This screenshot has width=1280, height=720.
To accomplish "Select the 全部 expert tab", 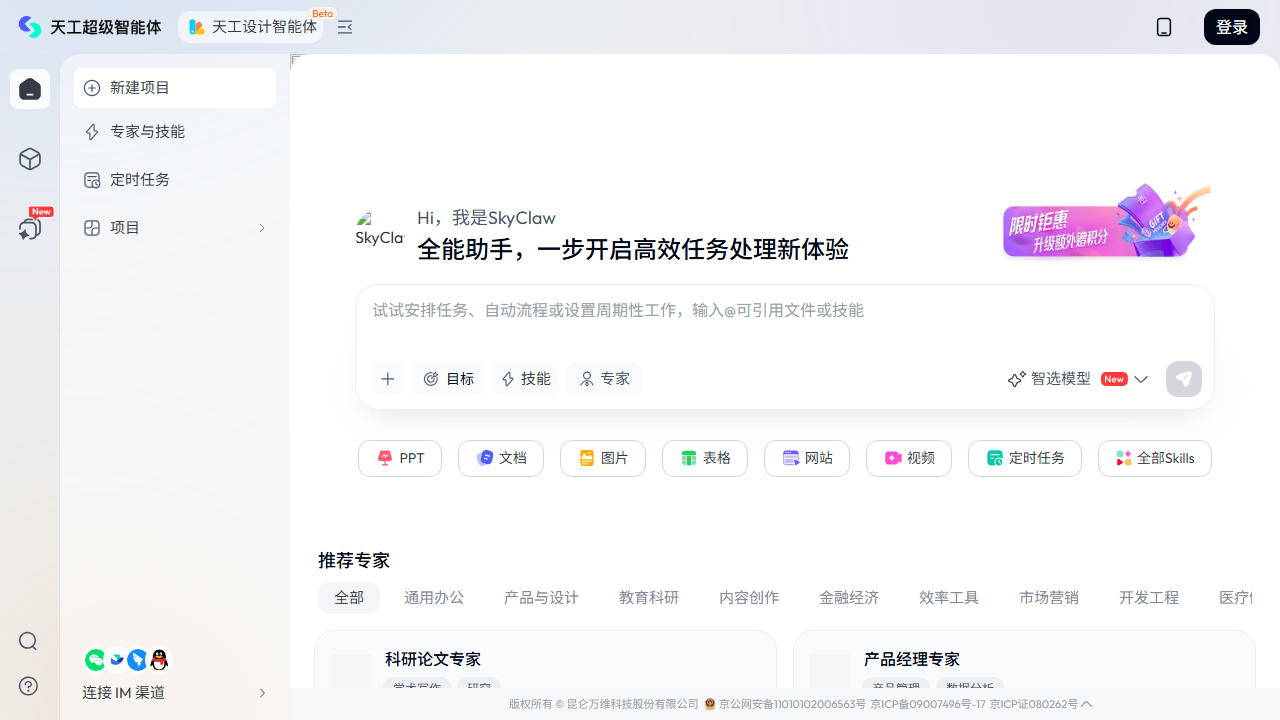I will click(349, 597).
